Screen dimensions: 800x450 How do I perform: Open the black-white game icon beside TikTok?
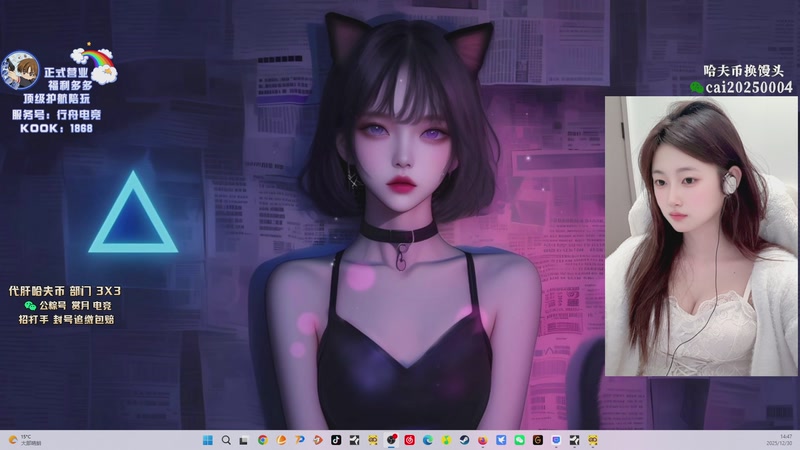click(x=355, y=440)
